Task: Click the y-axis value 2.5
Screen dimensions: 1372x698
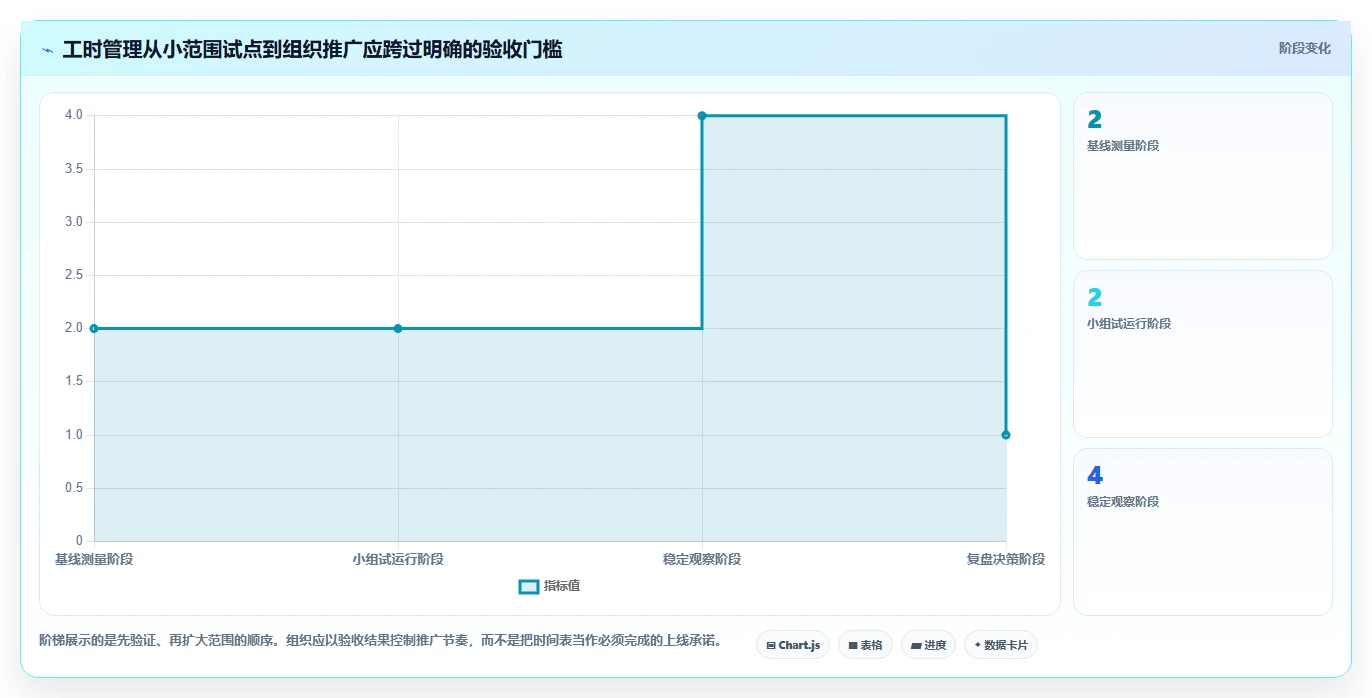Action: 74,275
